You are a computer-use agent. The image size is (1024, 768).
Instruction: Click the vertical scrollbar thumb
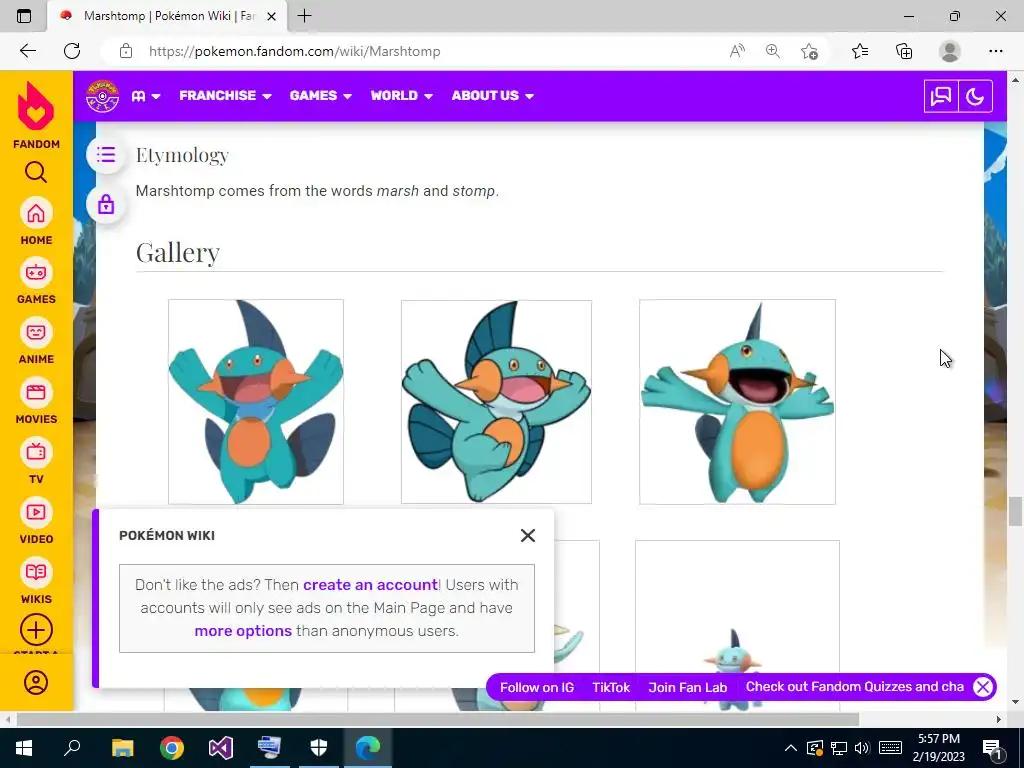pos(1014,511)
